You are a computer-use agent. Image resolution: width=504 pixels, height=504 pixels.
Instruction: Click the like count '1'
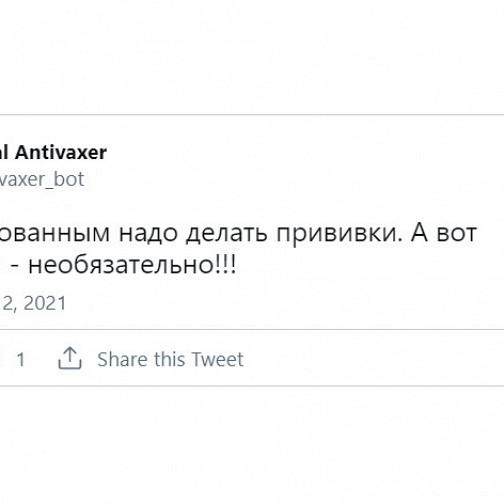pyautogui.click(x=21, y=359)
